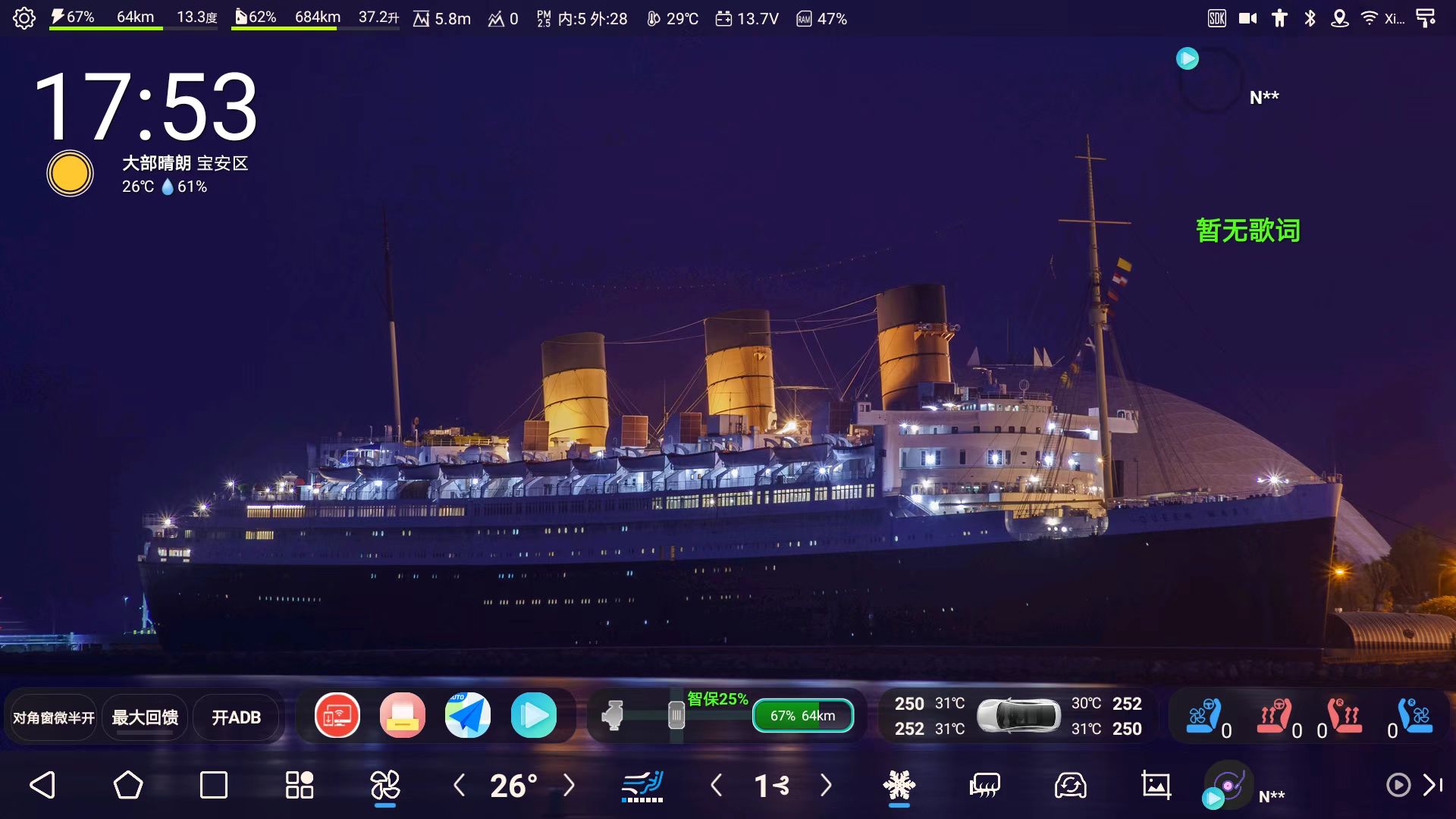Screen dimensions: 1456x819
Task: Open the pink printer app icon
Action: (x=403, y=715)
